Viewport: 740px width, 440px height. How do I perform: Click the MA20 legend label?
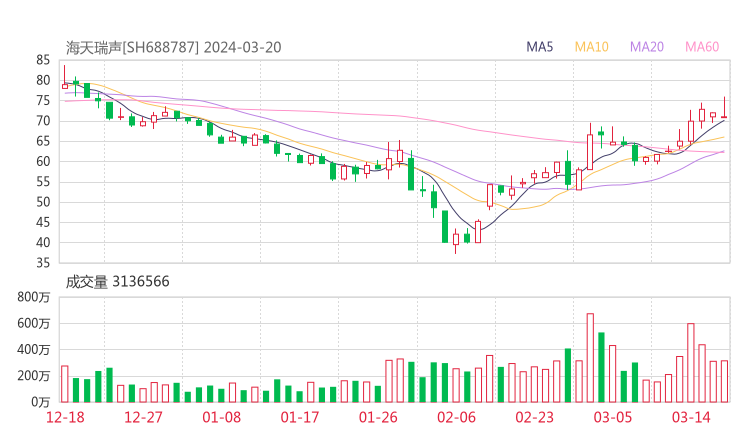pos(647,47)
